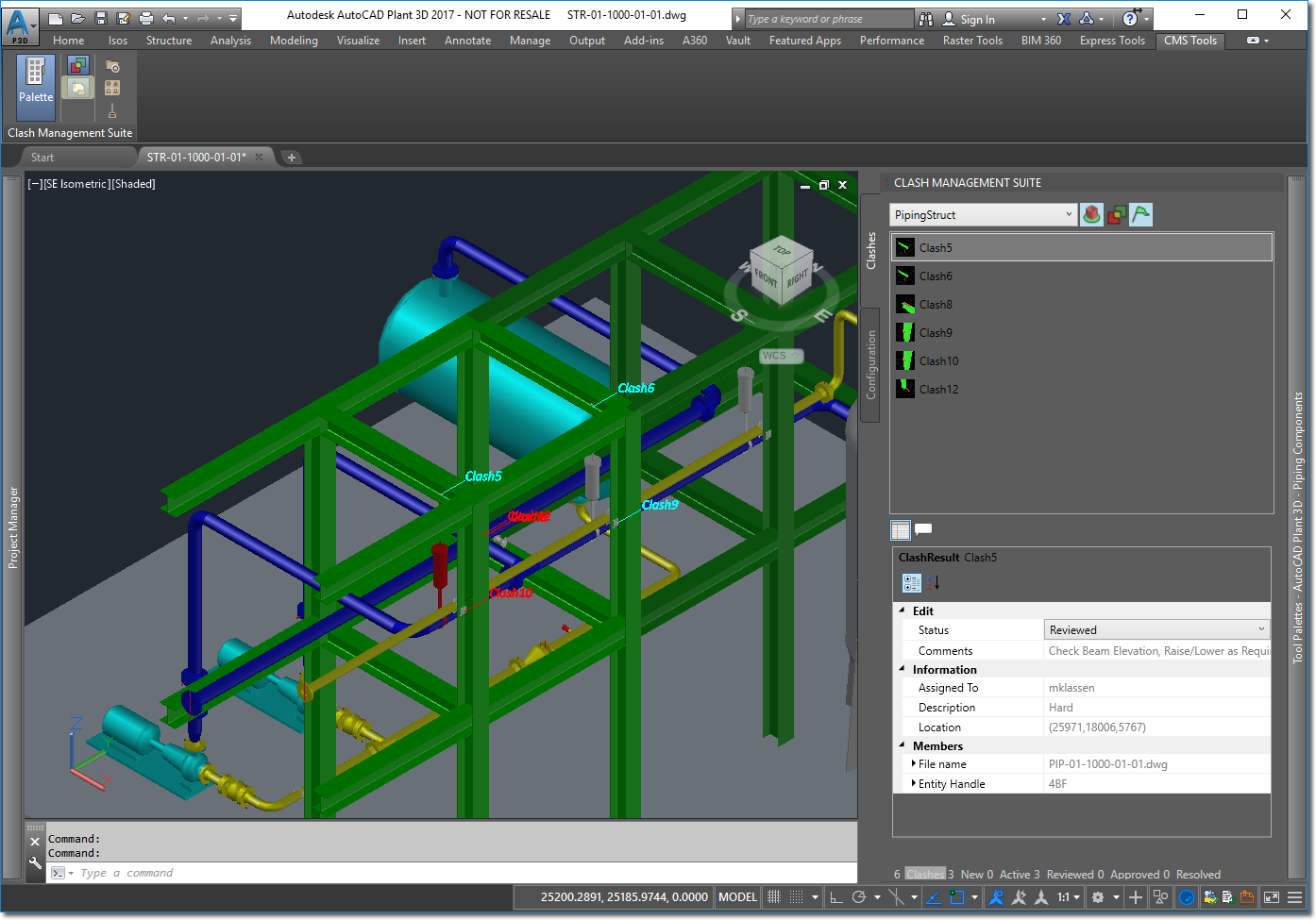The height and width of the screenshot is (920, 1316).
Task: Collapse the Information property section
Action: (902, 669)
